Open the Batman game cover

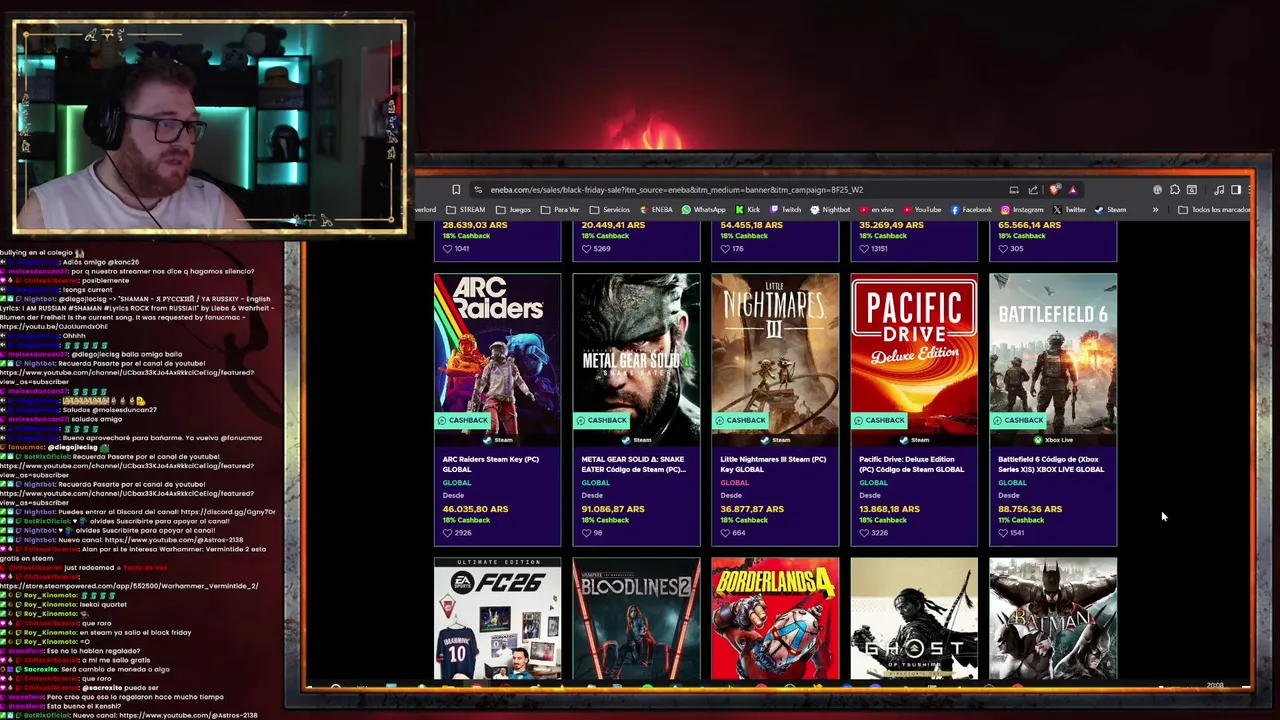tap(1053, 619)
